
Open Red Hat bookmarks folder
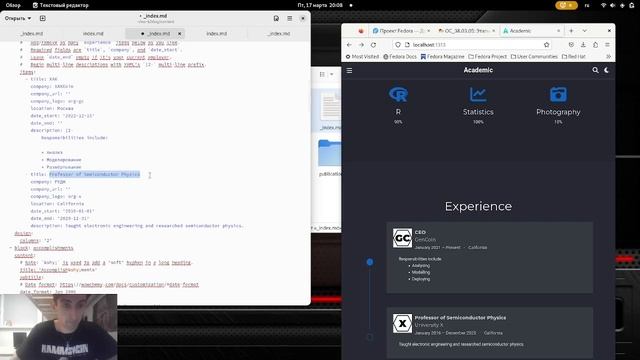(x=573, y=56)
